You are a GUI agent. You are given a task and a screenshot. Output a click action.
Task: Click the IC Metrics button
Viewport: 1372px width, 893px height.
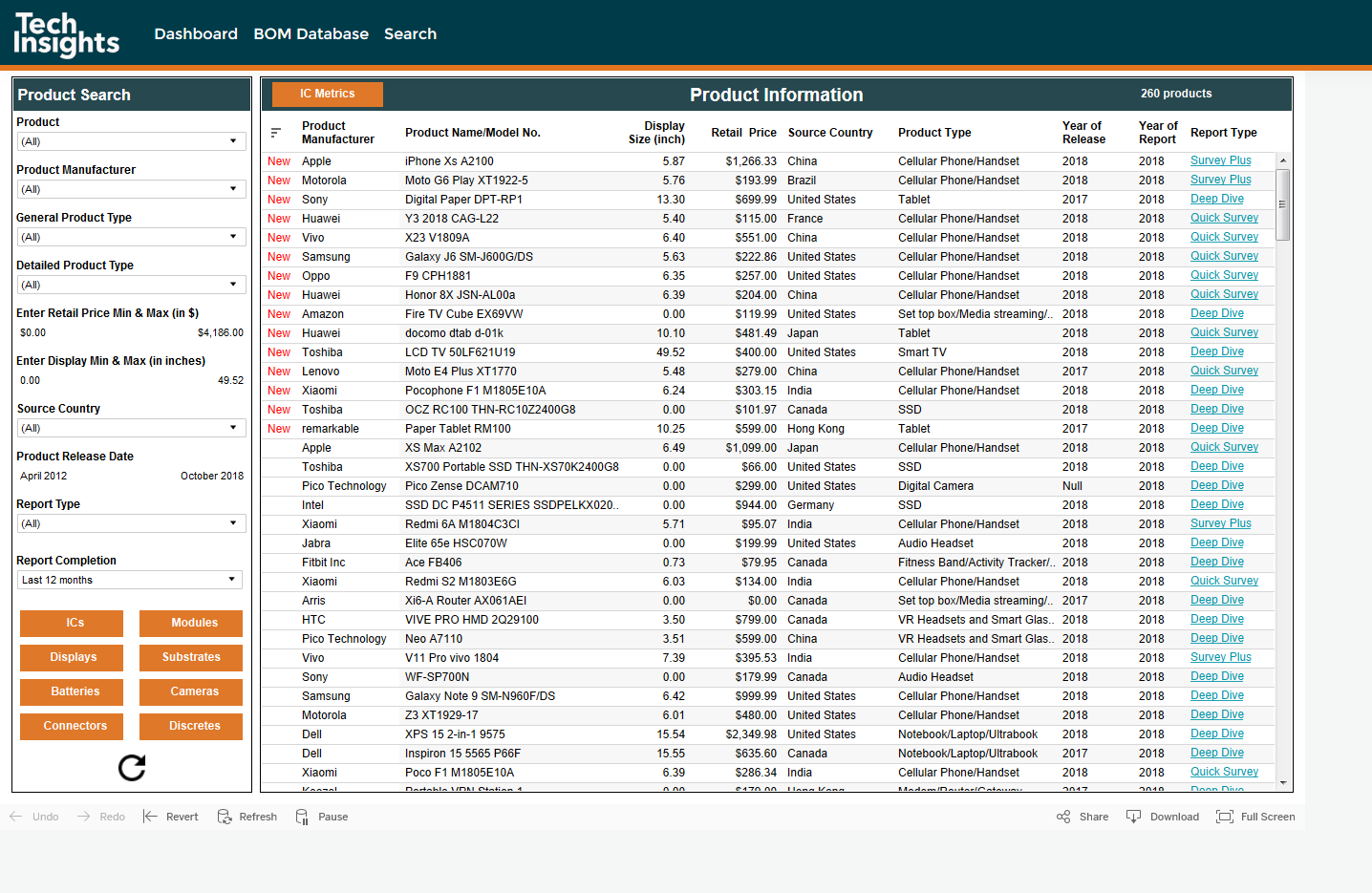pos(327,94)
